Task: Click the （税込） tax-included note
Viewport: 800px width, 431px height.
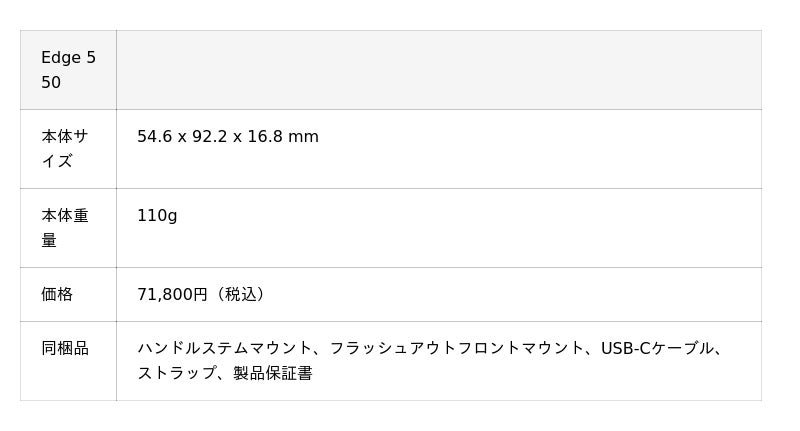Action: [240, 295]
